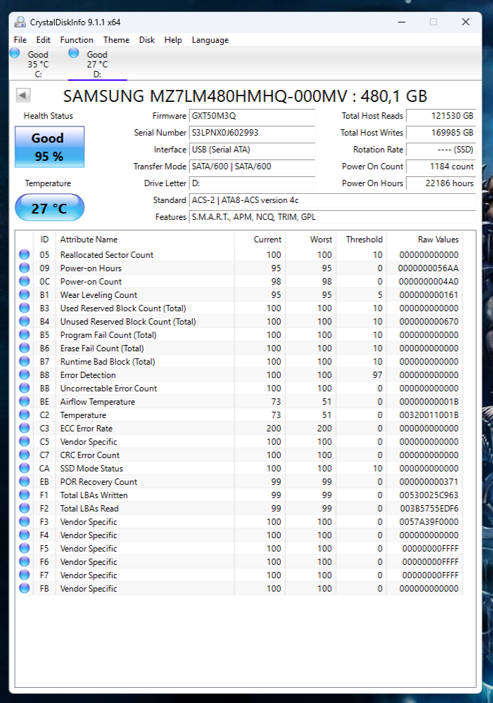Click the Standard field ACS-2

click(332, 200)
